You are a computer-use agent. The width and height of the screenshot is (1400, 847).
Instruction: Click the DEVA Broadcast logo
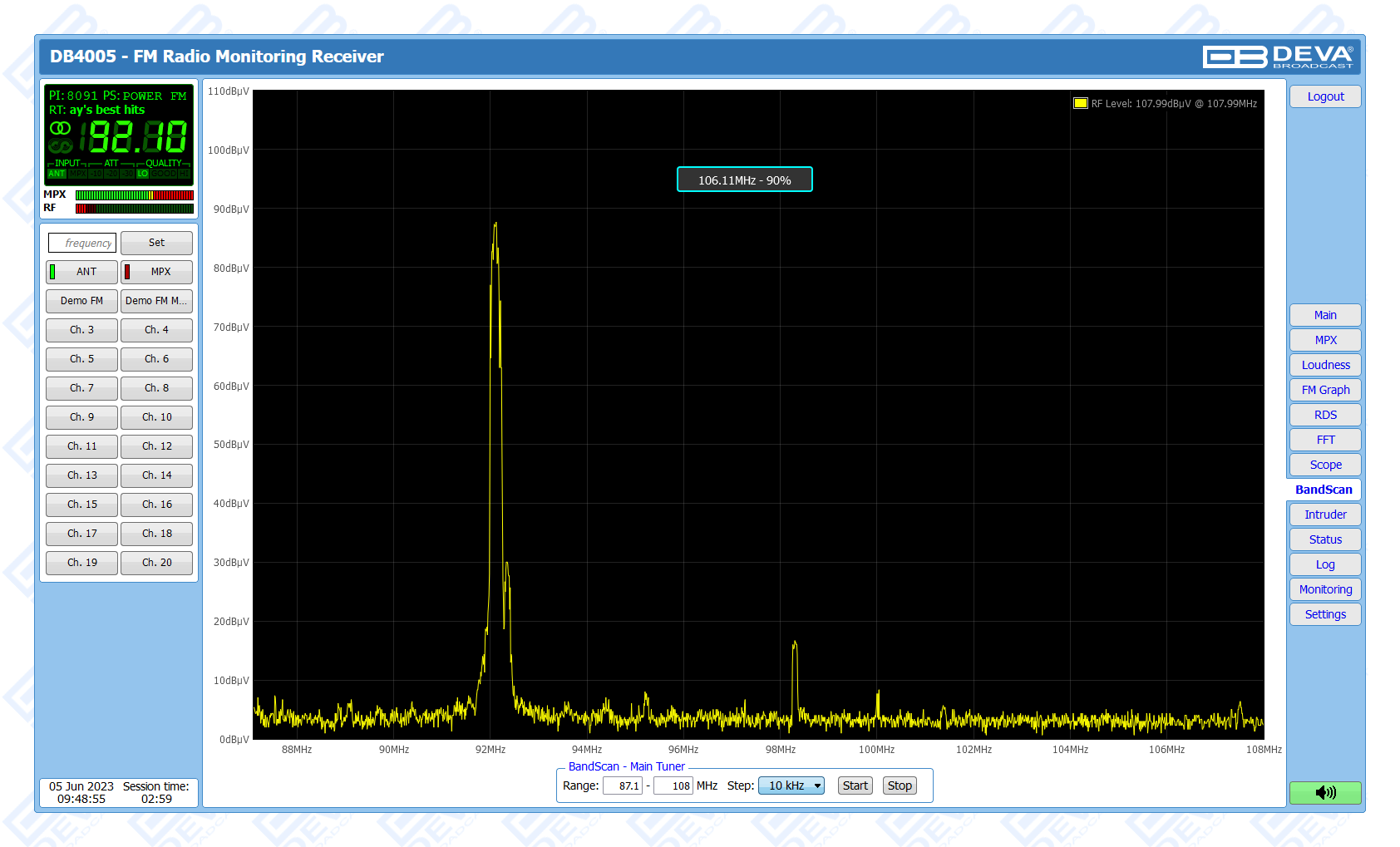[1278, 57]
